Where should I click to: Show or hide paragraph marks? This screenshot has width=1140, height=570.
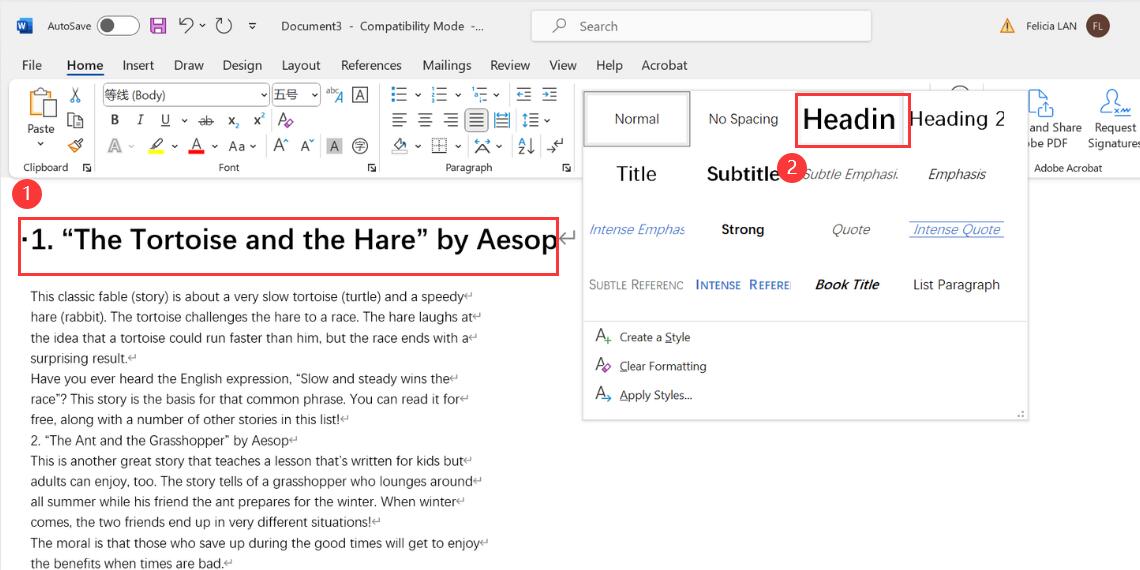[555, 146]
